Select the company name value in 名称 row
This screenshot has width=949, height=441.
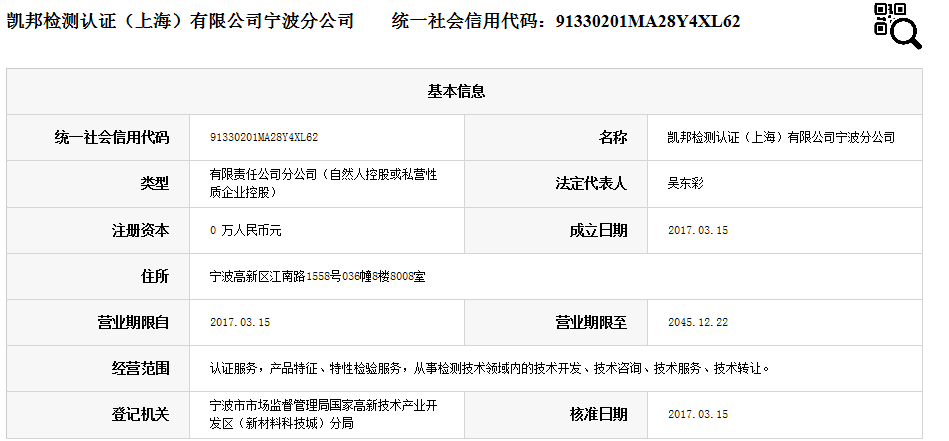tap(781, 137)
